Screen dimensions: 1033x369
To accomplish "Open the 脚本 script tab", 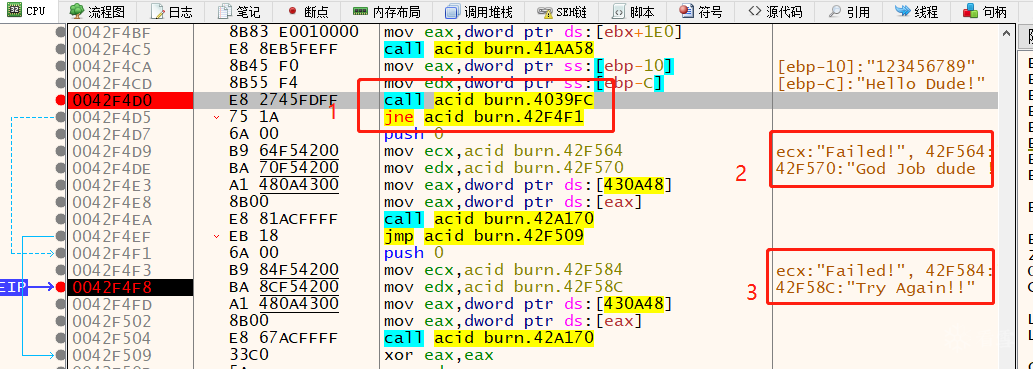I will 634,11.
